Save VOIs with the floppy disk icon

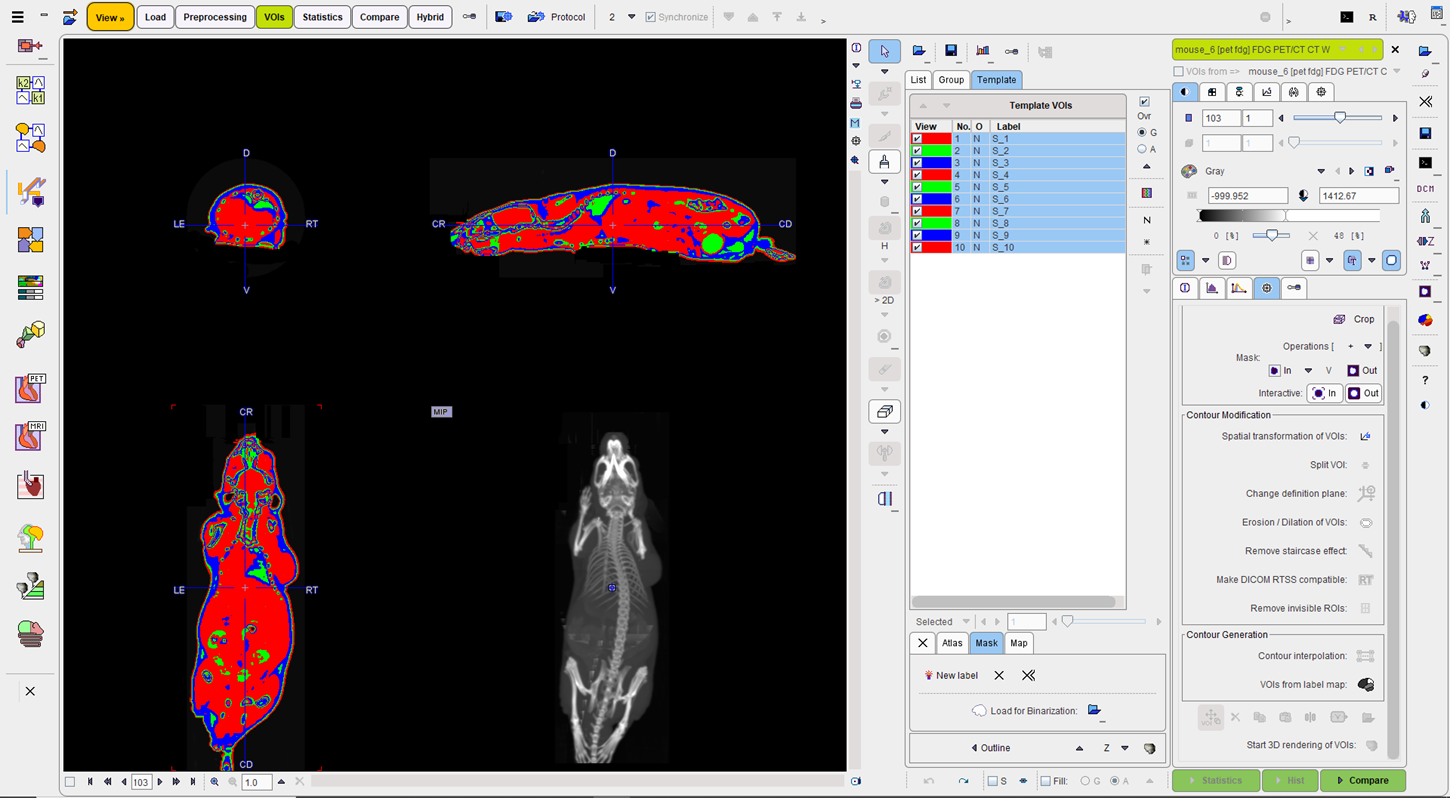pyautogui.click(x=951, y=51)
